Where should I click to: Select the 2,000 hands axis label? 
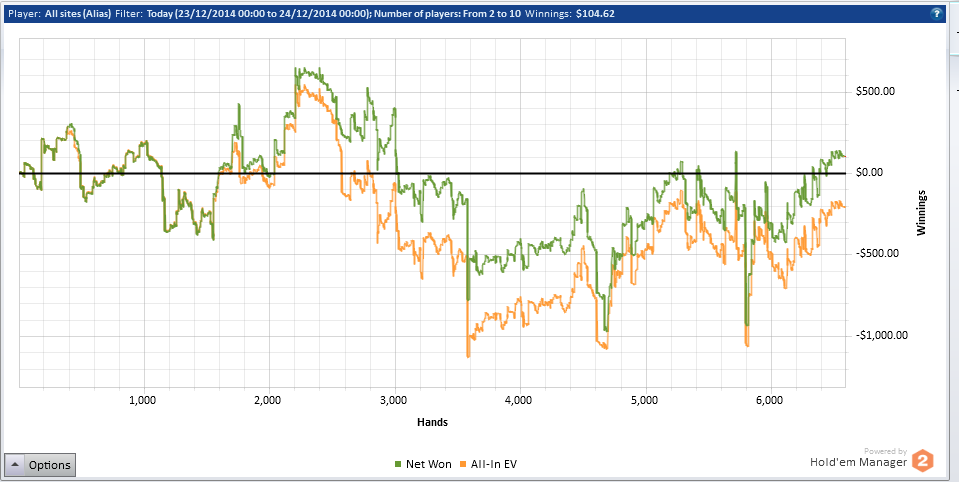click(x=268, y=401)
